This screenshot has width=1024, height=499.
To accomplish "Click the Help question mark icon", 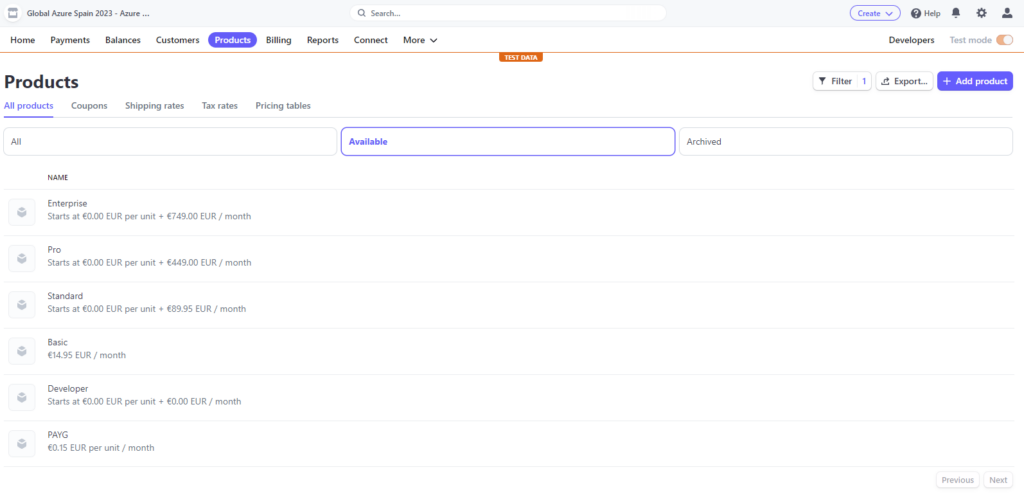I will [x=916, y=13].
